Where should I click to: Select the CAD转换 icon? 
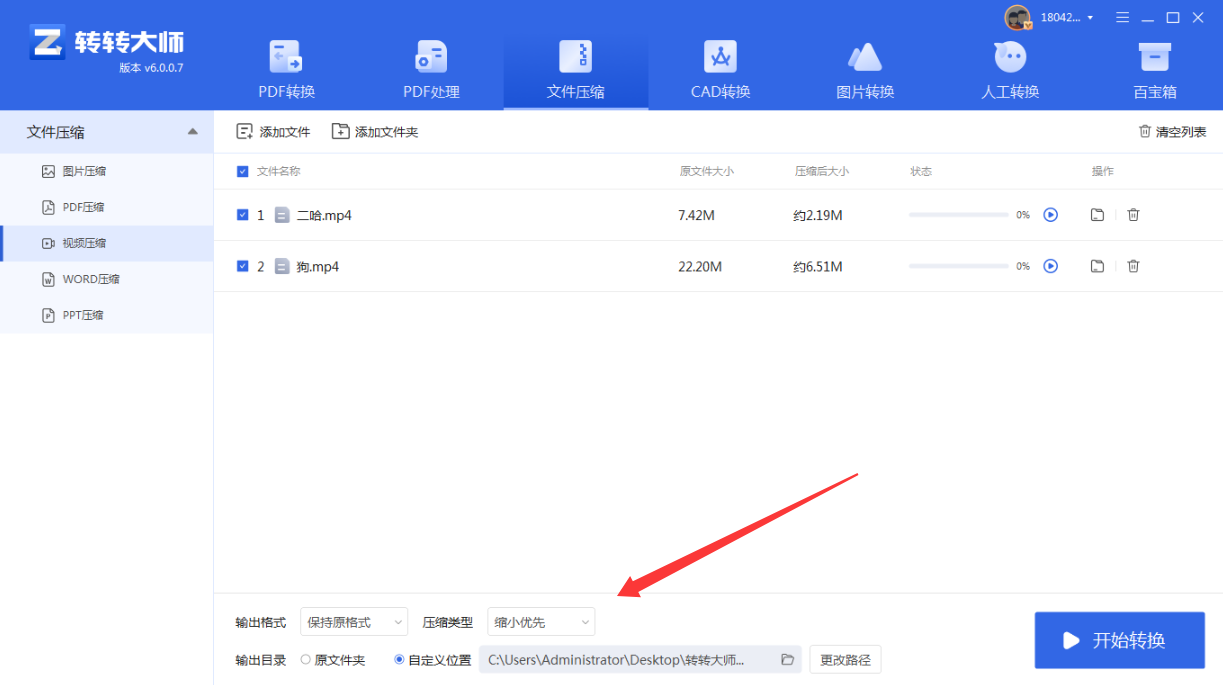(x=720, y=57)
